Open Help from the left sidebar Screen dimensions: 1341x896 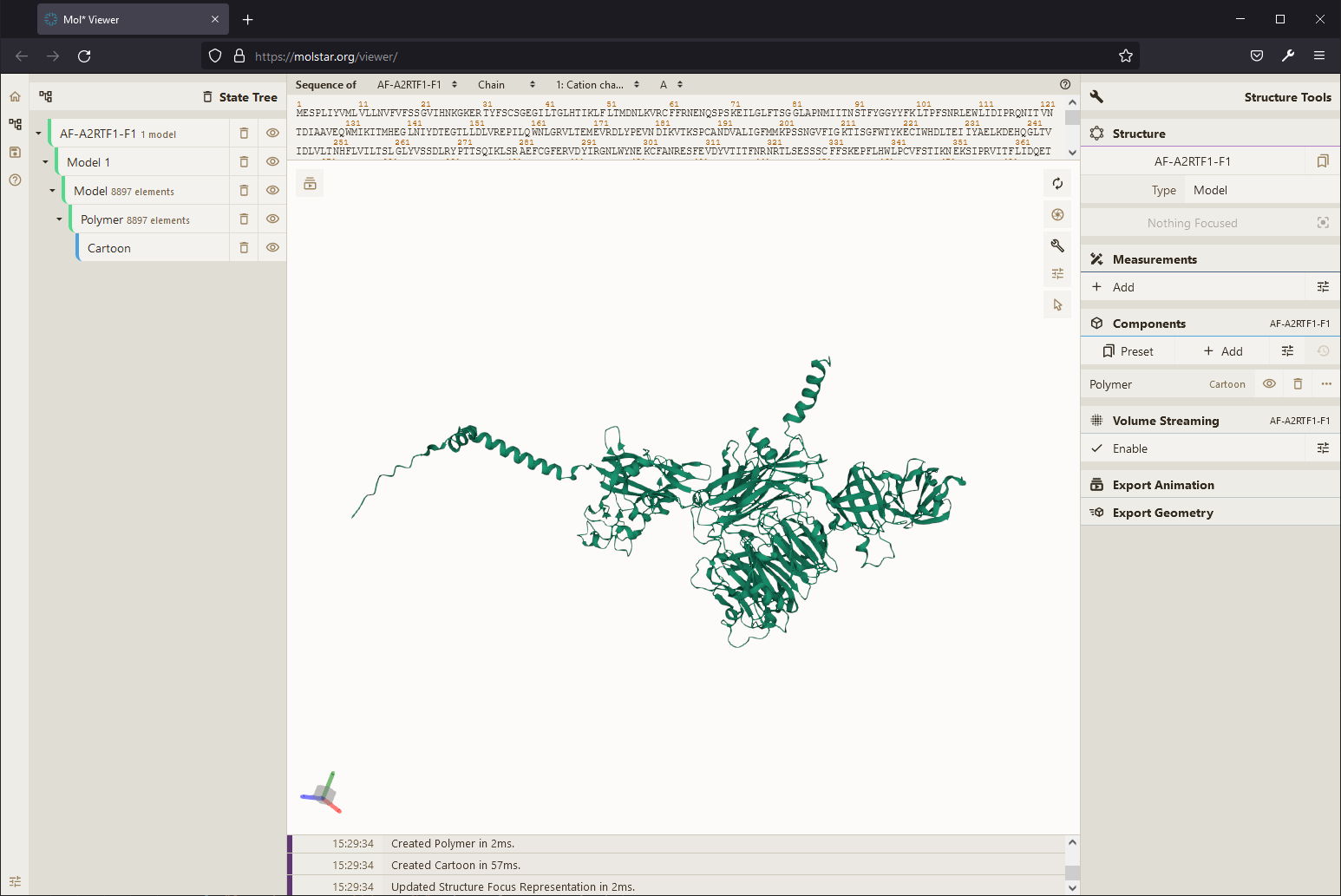(x=14, y=180)
